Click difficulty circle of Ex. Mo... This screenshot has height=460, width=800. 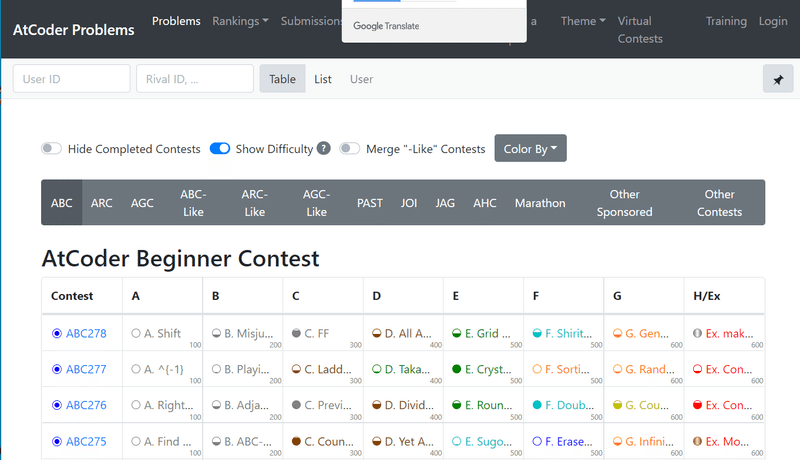click(x=697, y=441)
